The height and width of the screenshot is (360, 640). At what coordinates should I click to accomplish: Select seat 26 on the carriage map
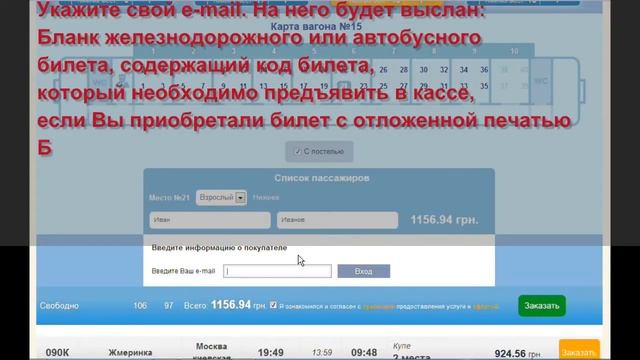383,70
